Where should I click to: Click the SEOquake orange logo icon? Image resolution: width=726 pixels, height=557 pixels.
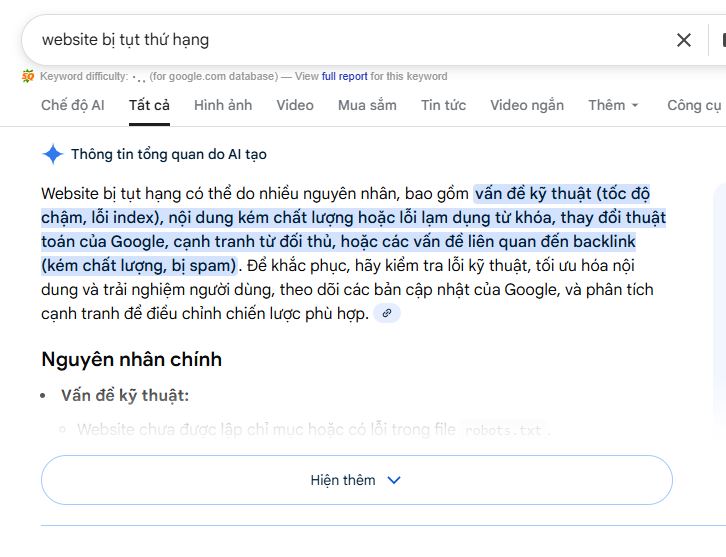pos(28,76)
